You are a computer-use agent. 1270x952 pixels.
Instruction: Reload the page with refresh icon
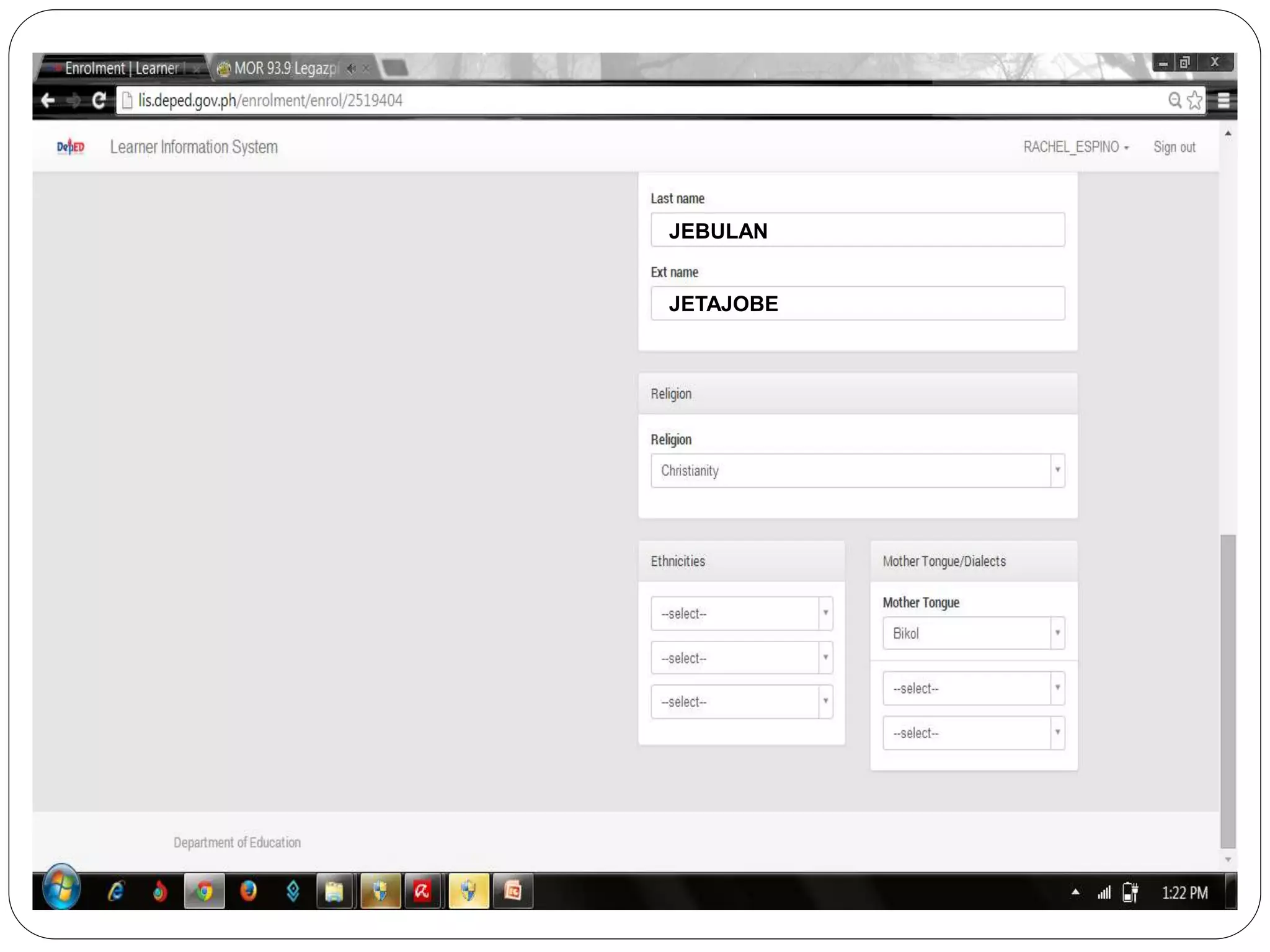pyautogui.click(x=99, y=100)
